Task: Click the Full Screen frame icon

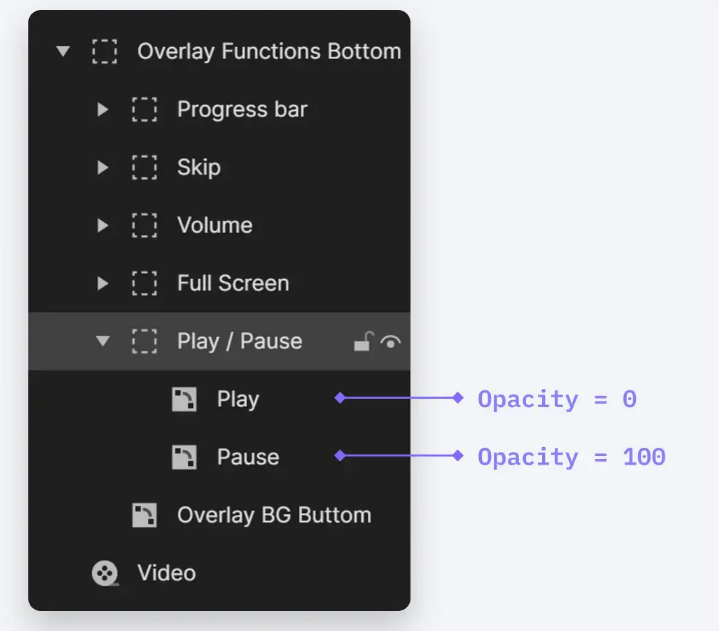Action: click(x=144, y=283)
